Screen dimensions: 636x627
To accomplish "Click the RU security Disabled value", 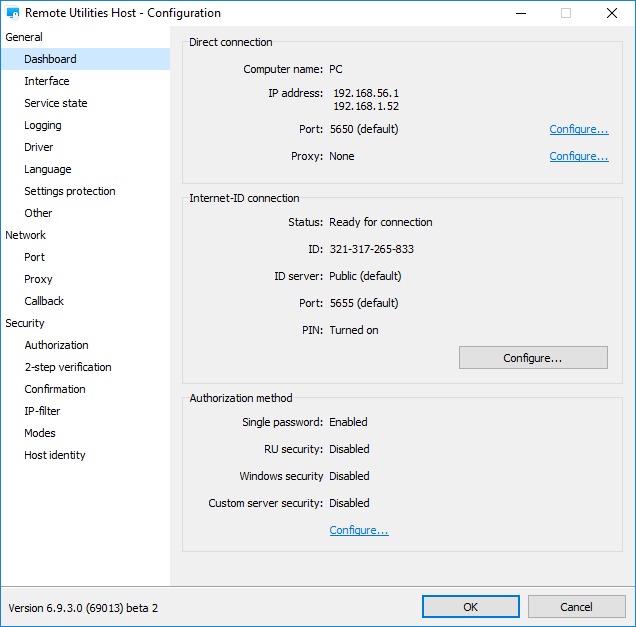I will [x=349, y=449].
